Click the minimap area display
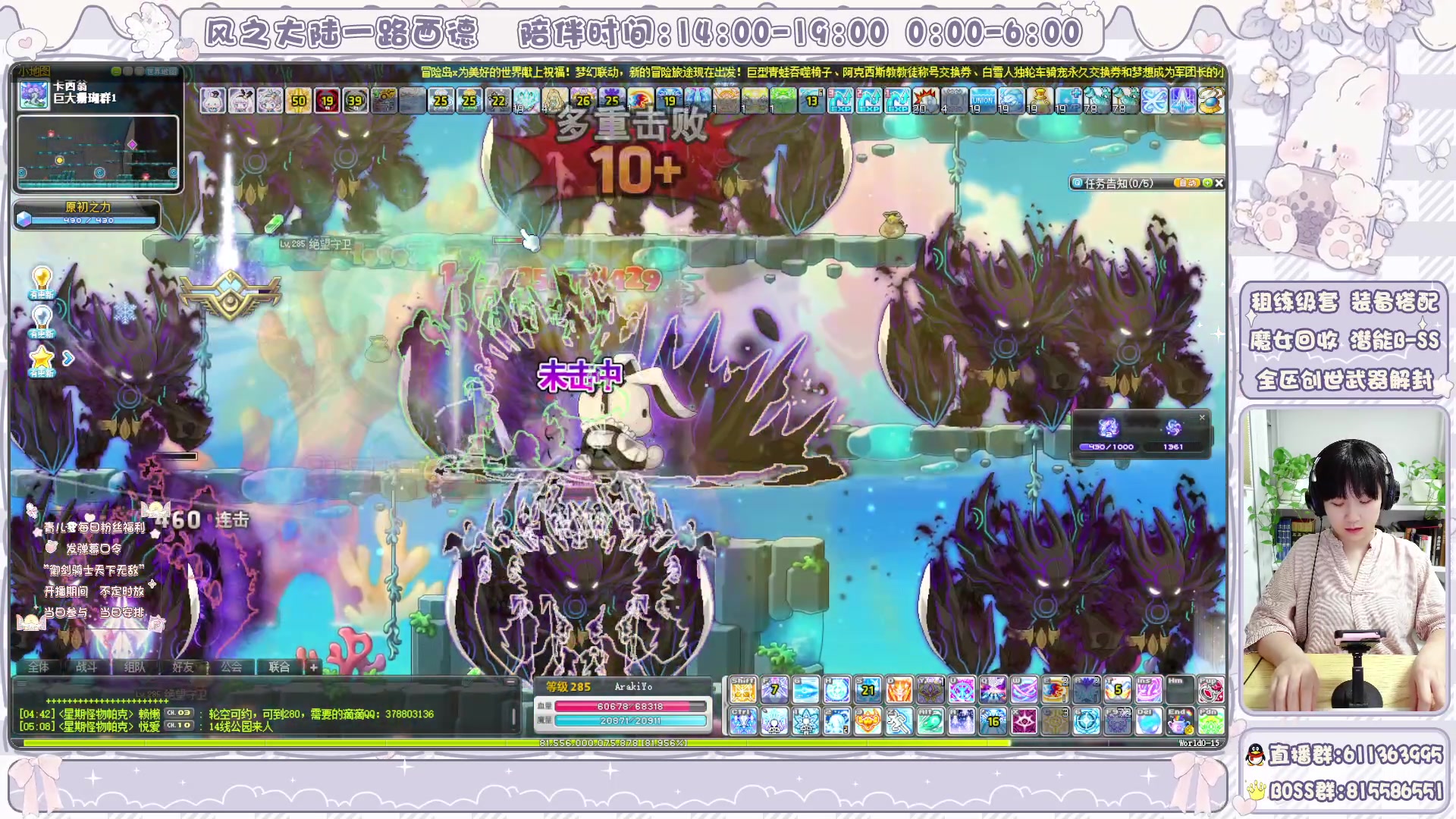The height and width of the screenshot is (819, 1456). click(x=98, y=152)
